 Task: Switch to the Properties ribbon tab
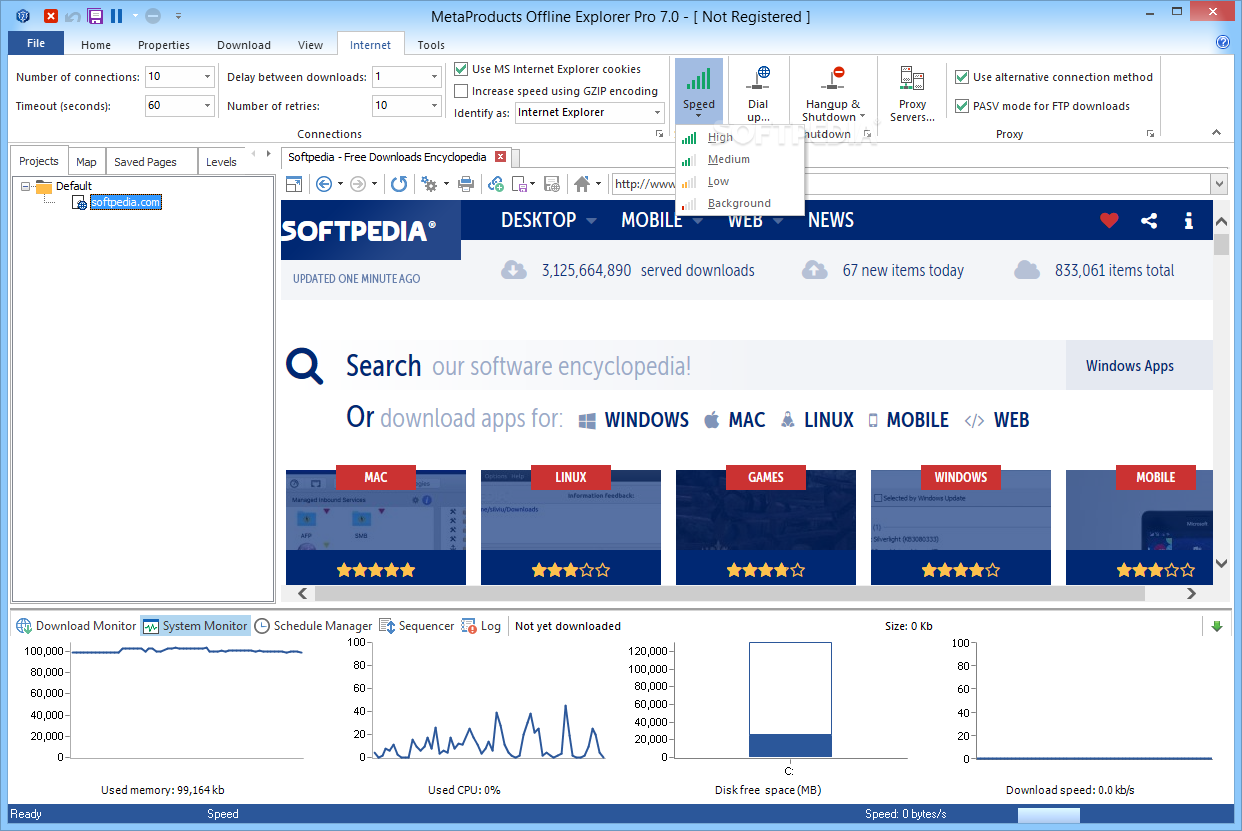pyautogui.click(x=164, y=45)
